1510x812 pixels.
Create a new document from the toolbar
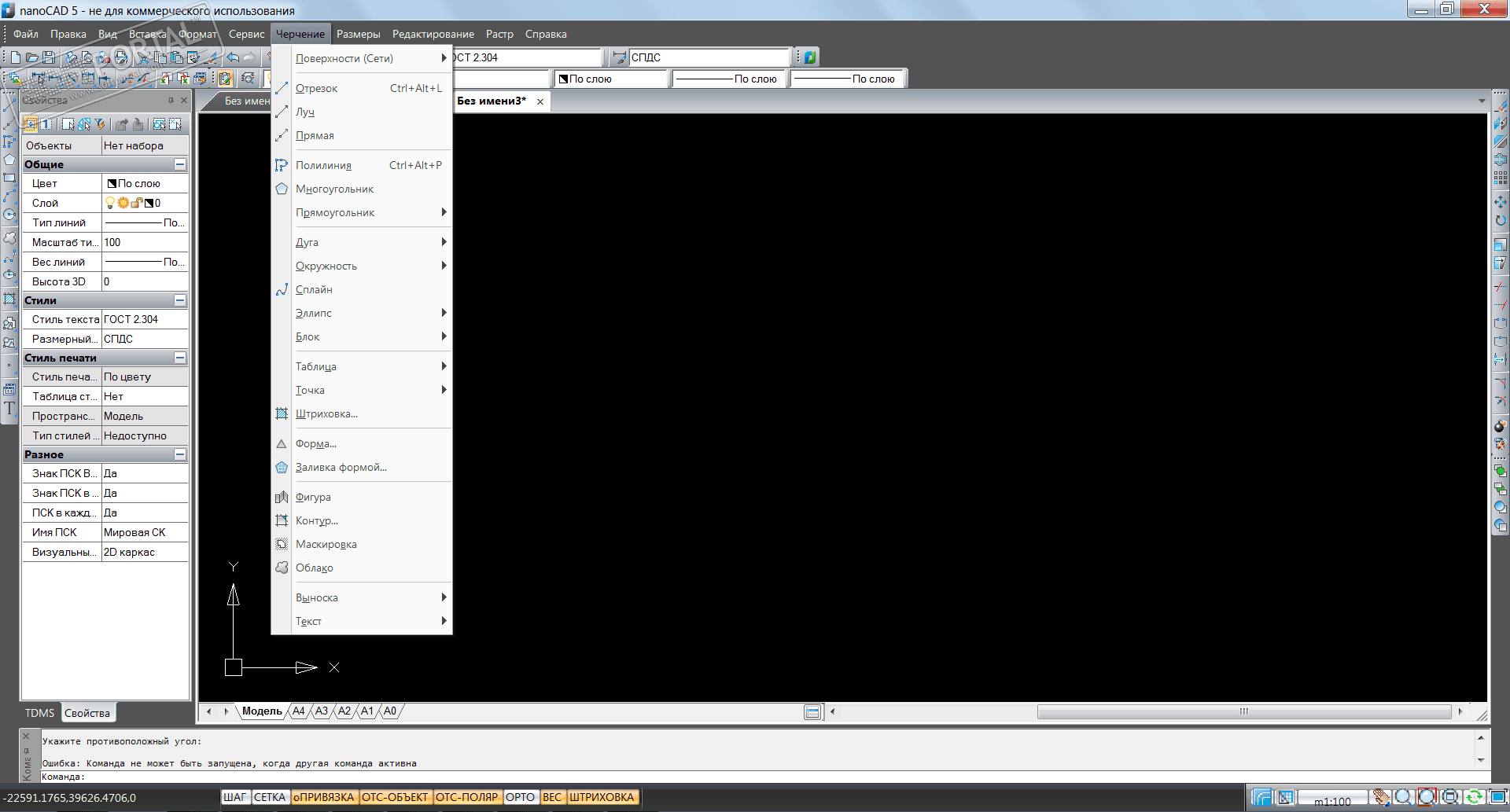pos(15,57)
